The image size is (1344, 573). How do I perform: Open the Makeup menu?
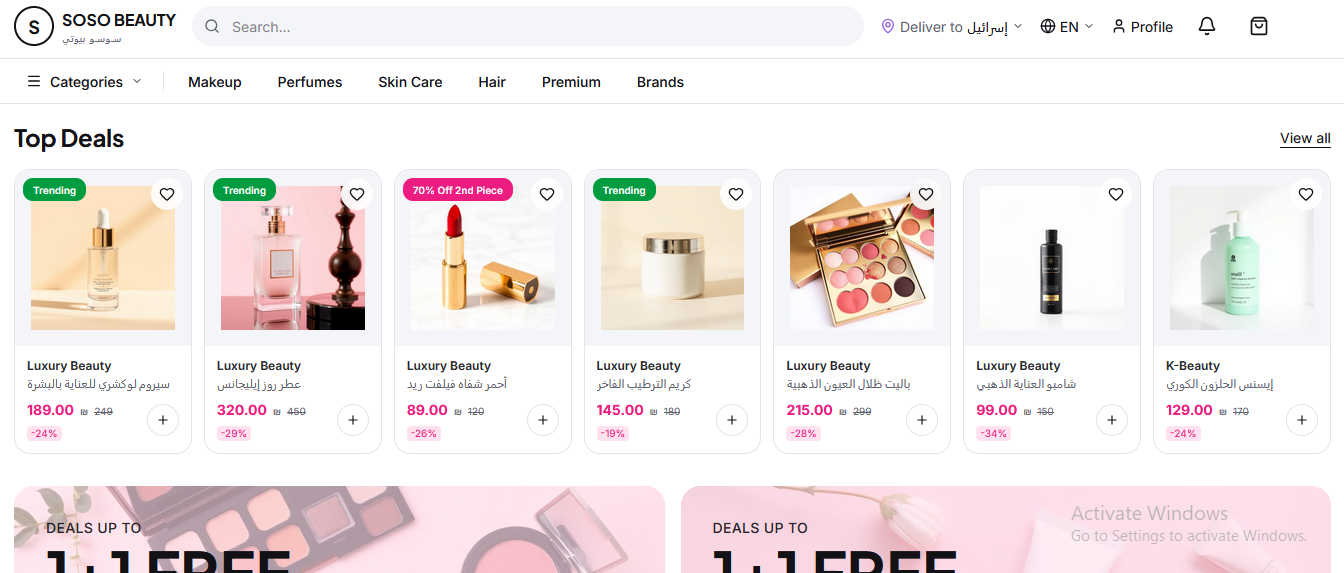(x=215, y=82)
